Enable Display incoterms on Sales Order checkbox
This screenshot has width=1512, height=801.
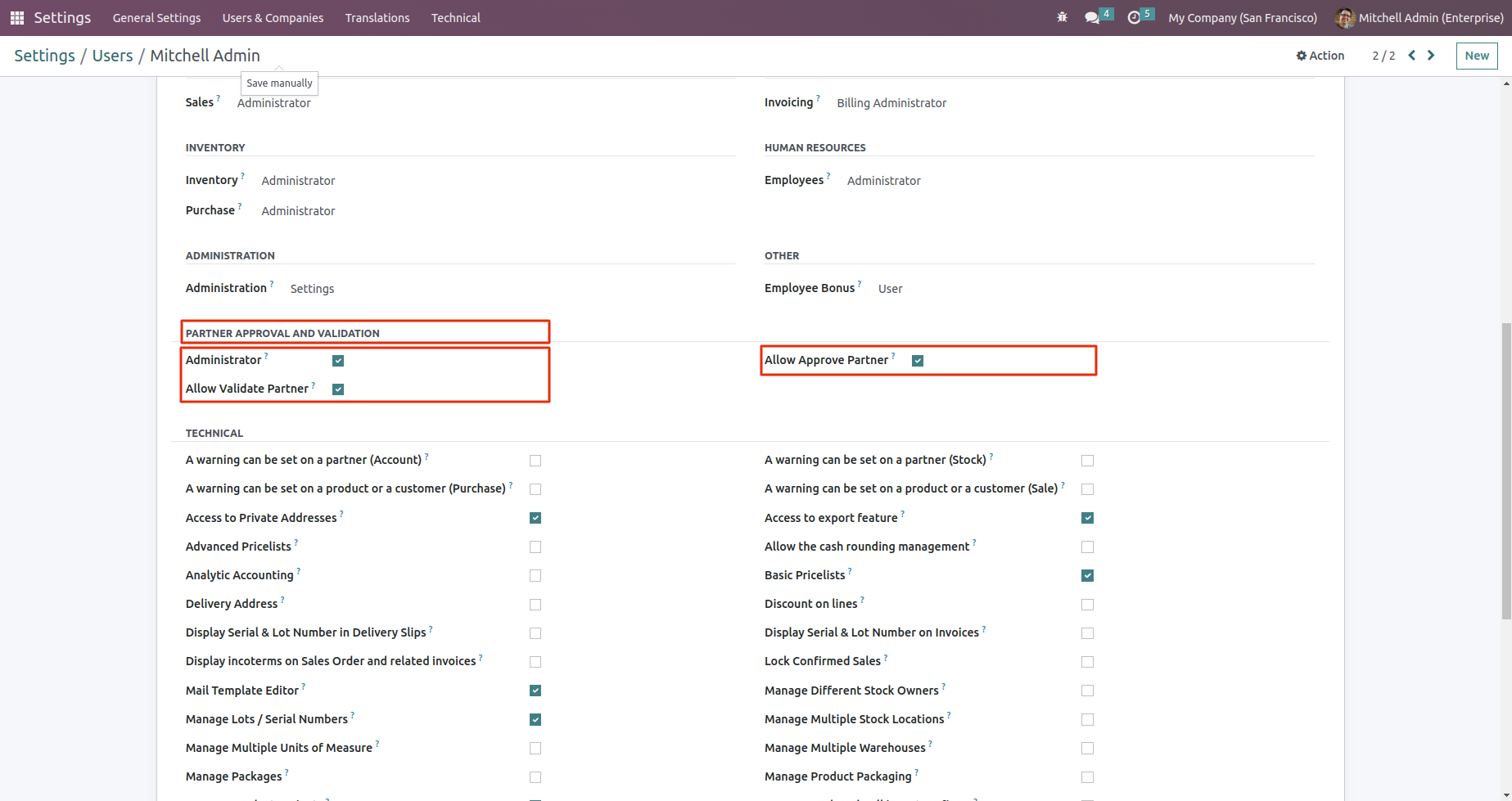535,662
